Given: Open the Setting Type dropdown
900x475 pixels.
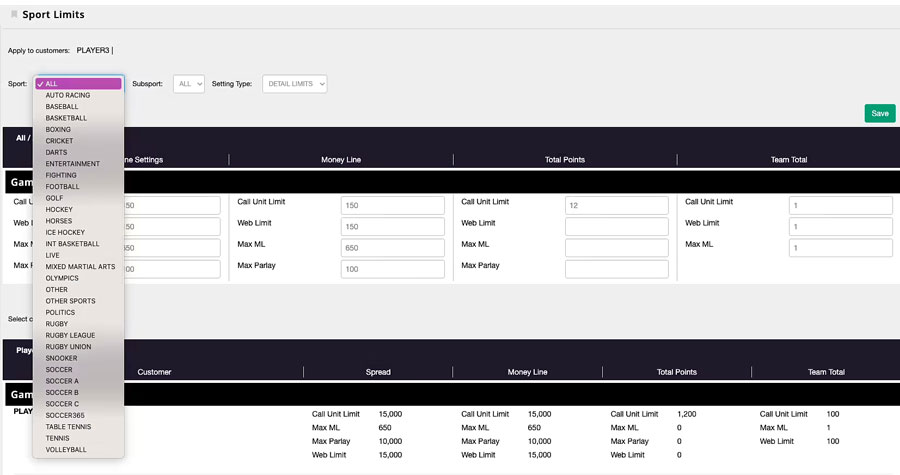Looking at the screenshot, I should pos(294,84).
